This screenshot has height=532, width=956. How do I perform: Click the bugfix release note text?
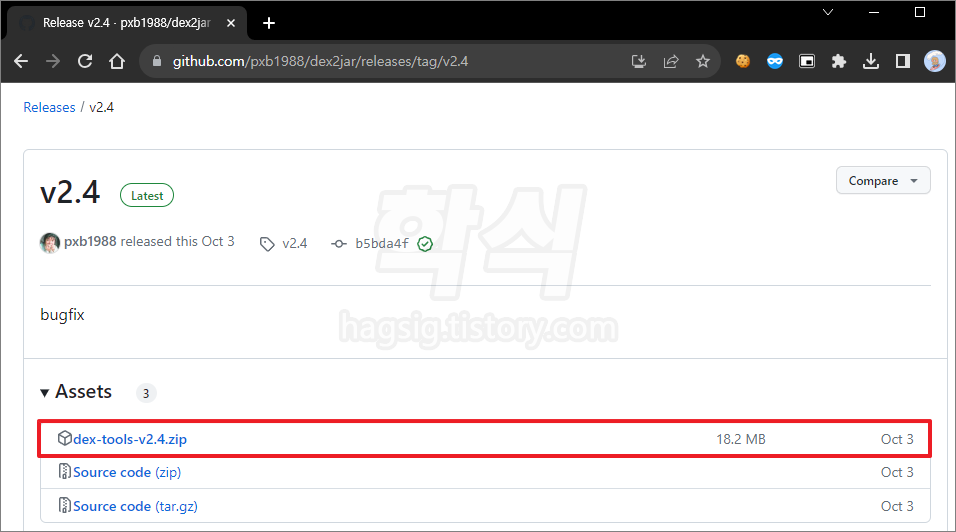click(x=62, y=314)
